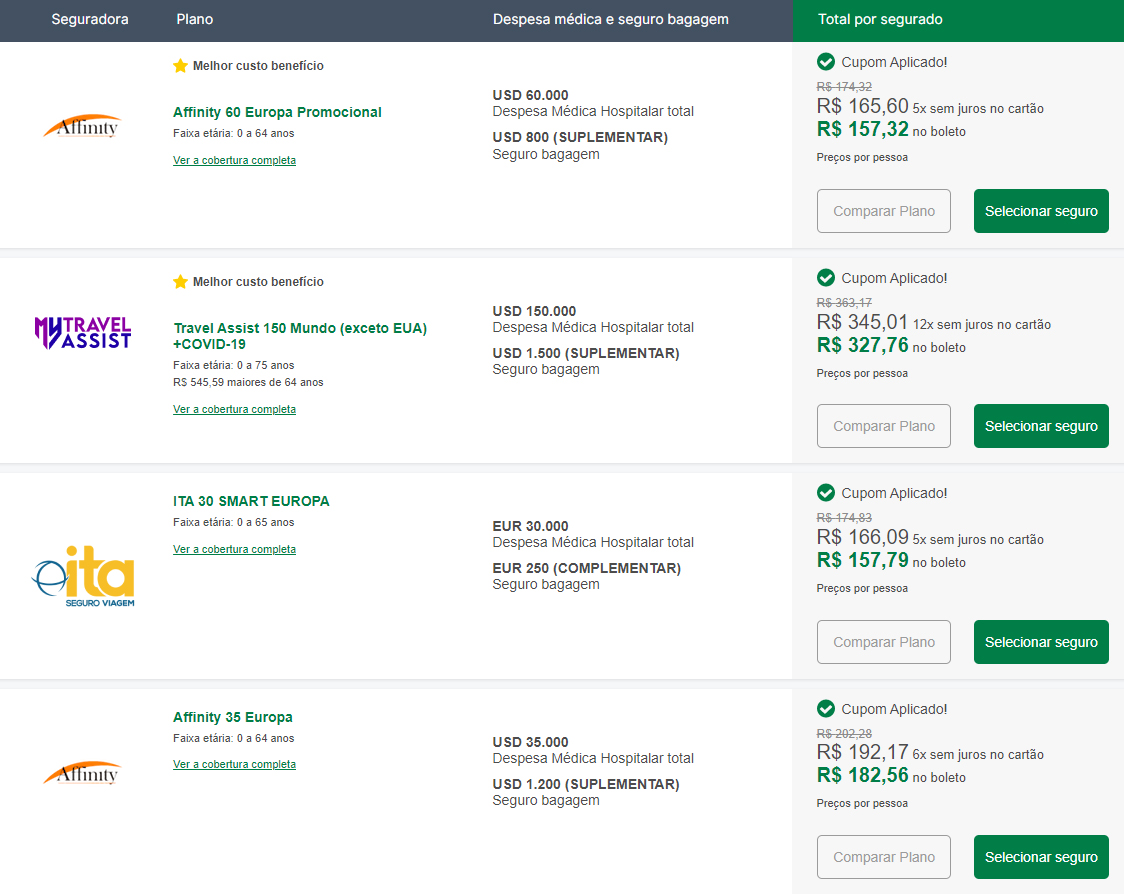The image size is (1124, 894).
Task: Click the Affinity logo beside Affinity 35 Europa
Action: tap(82, 773)
